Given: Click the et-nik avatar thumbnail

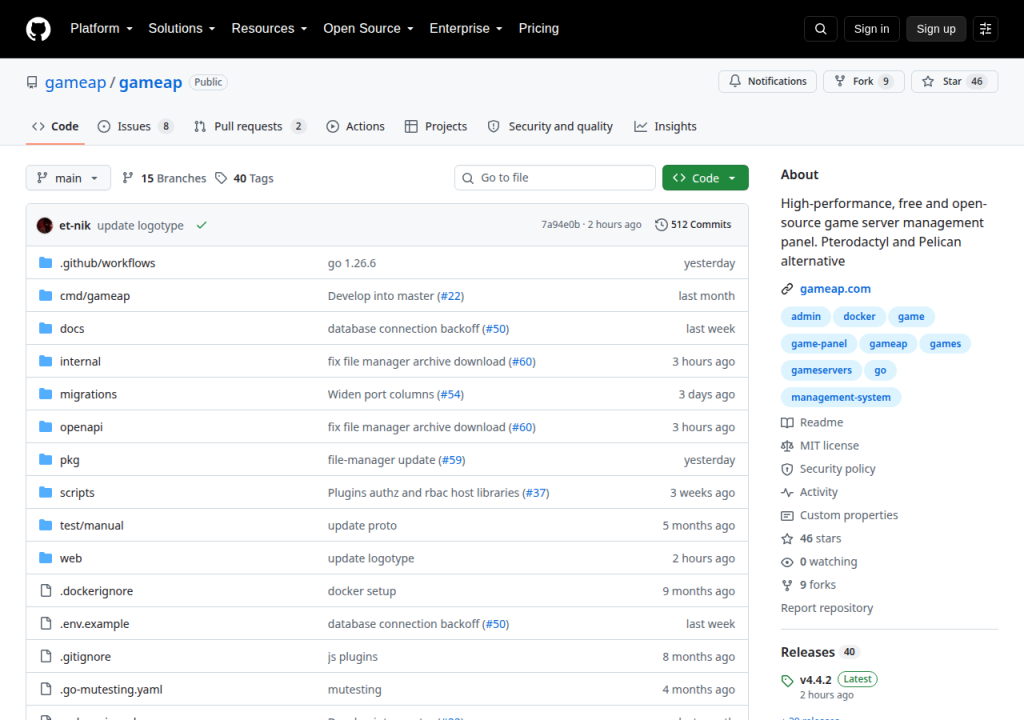Looking at the screenshot, I should click(44, 225).
